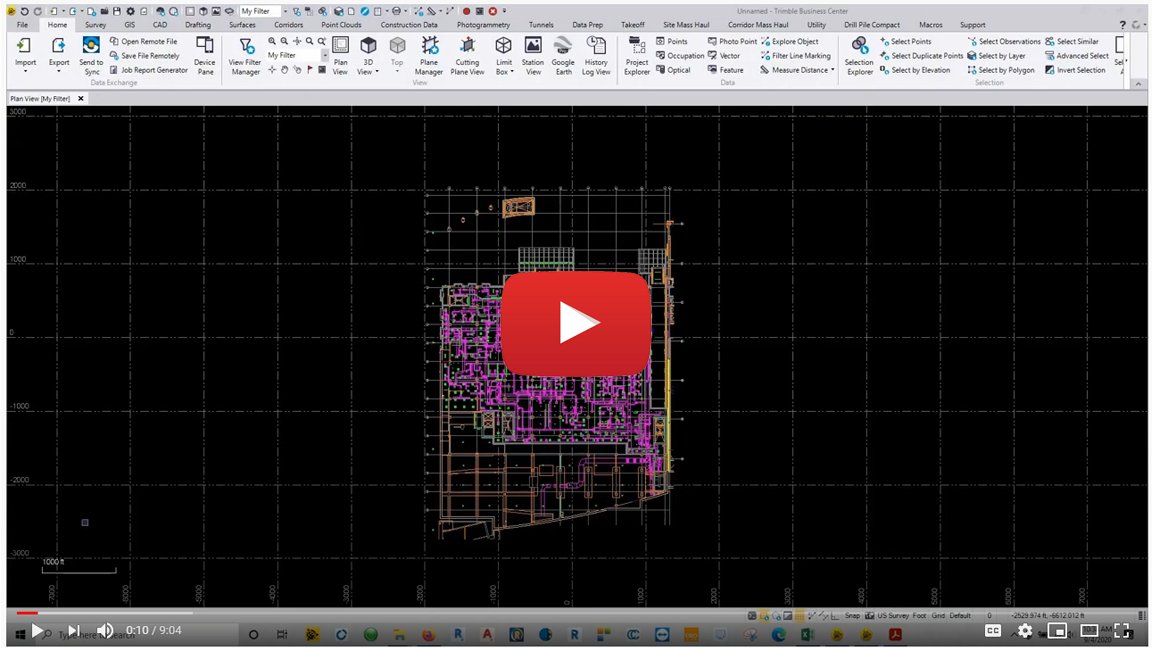Open Plane Manager

pyautogui.click(x=429, y=55)
